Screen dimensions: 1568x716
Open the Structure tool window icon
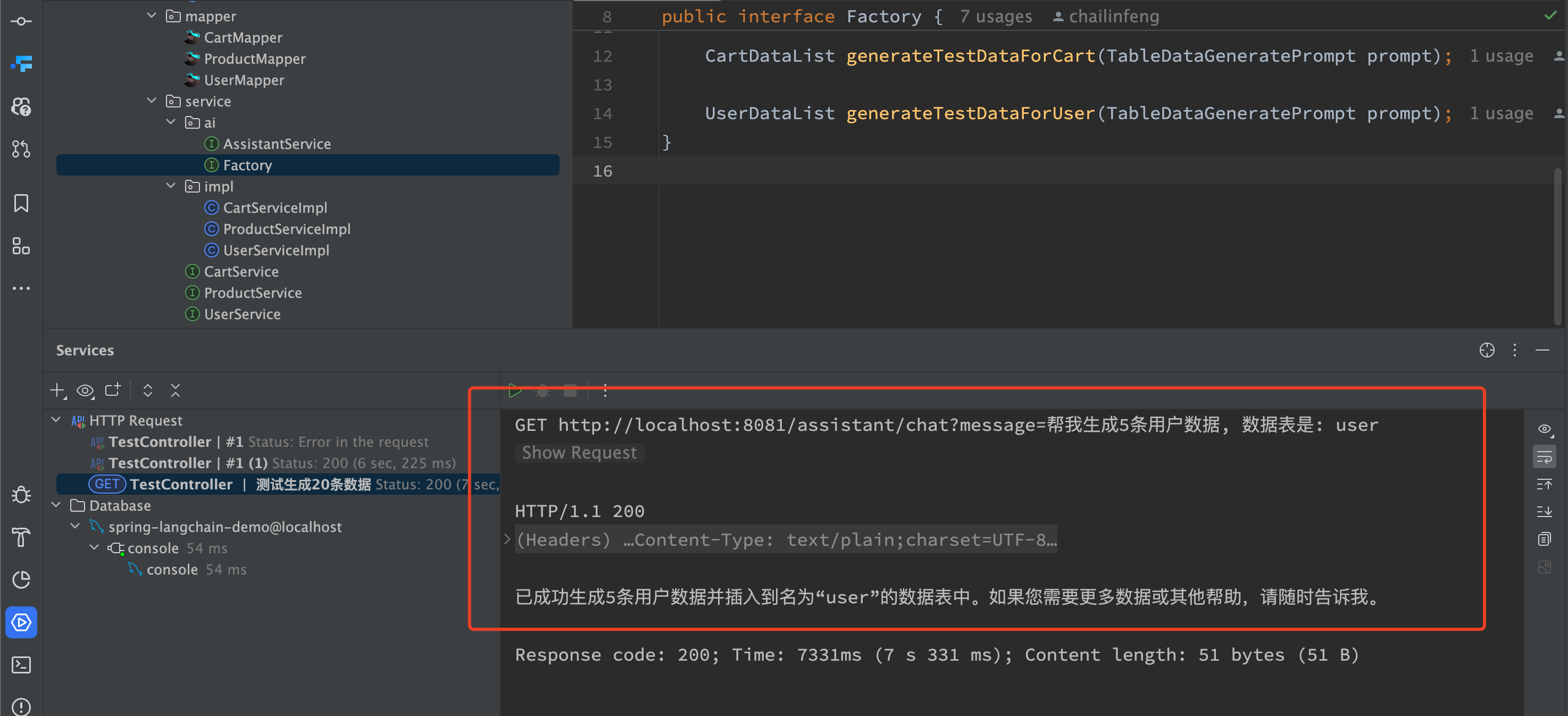tap(21, 246)
